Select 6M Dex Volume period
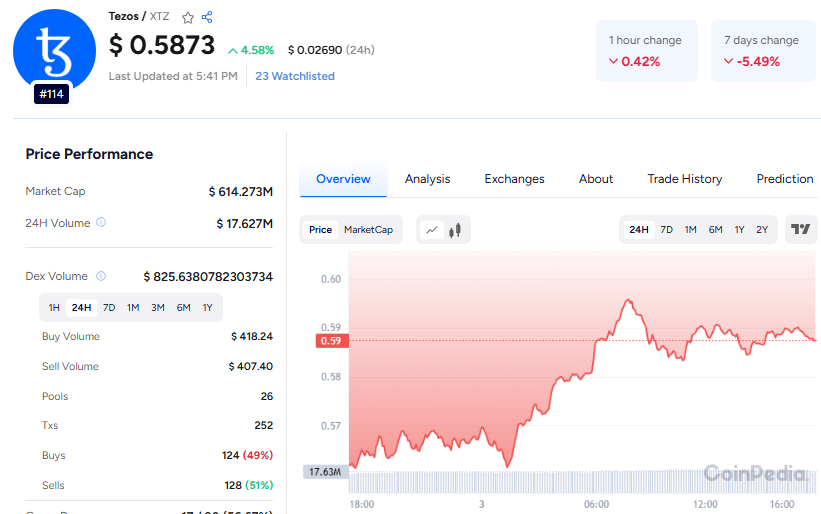 [x=183, y=308]
